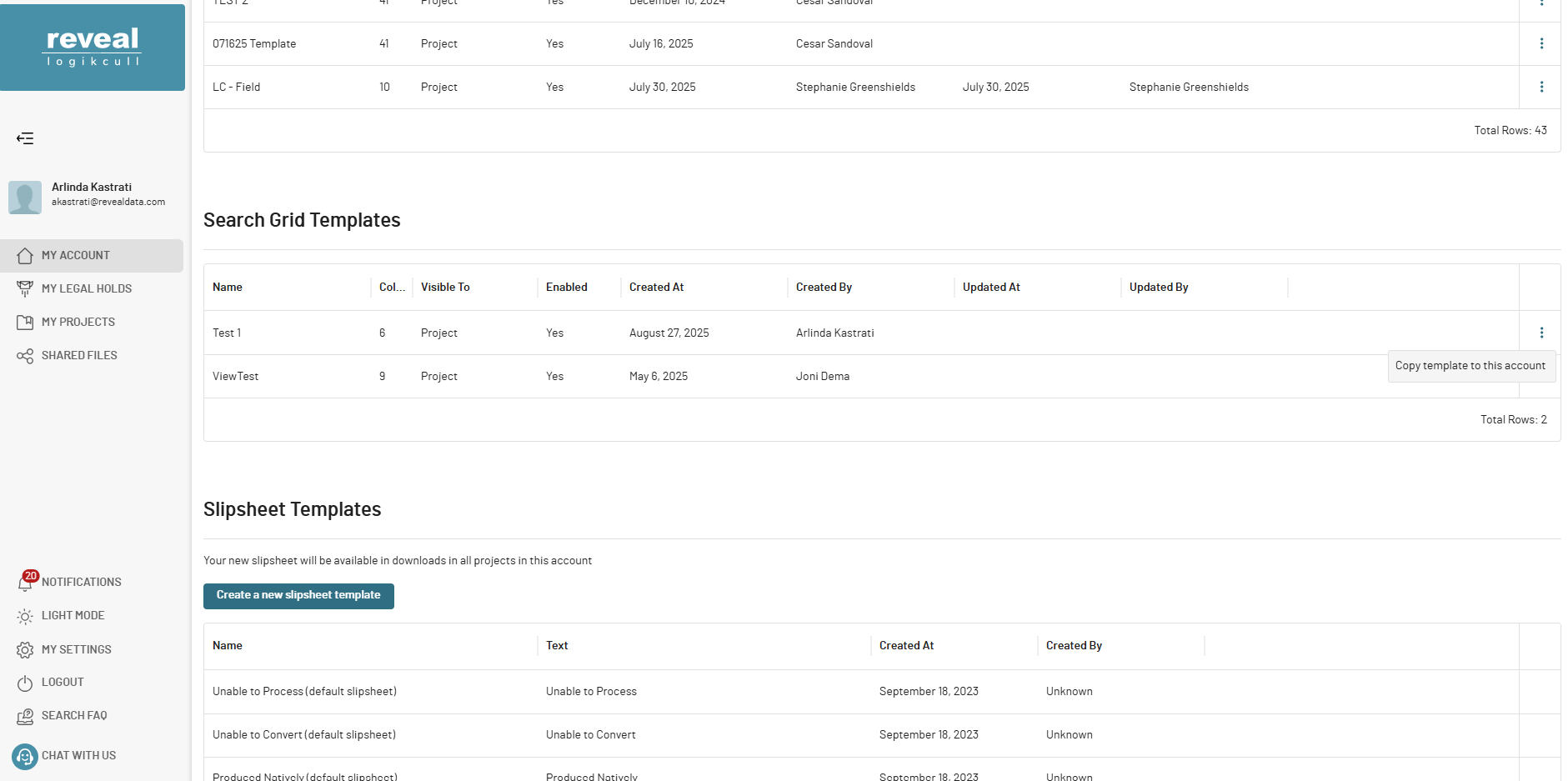This screenshot has height=781, width=1568.
Task: Go to MY PROJECTS menu item
Action: [x=78, y=323]
